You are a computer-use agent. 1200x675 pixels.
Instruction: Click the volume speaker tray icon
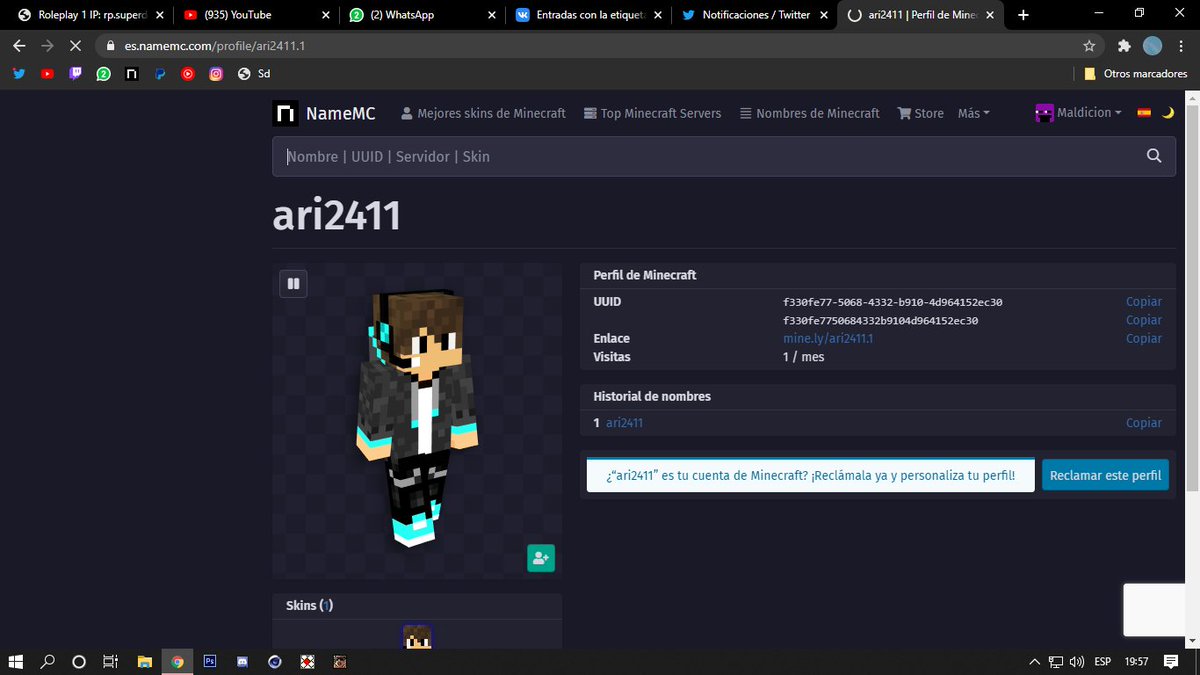coord(1076,661)
